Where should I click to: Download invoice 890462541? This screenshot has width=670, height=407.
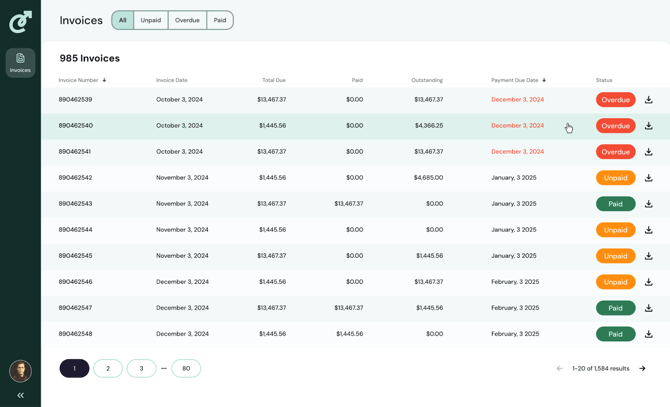[649, 152]
